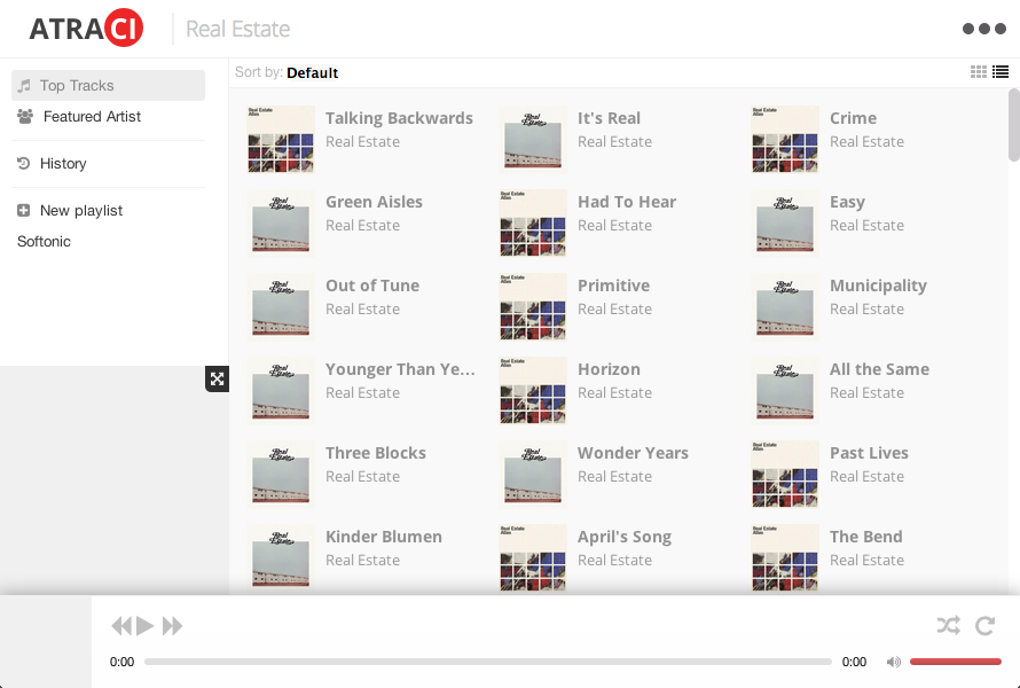Screen dimensions: 1020x688
Task: Click April's Song album cover
Action: pos(533,558)
